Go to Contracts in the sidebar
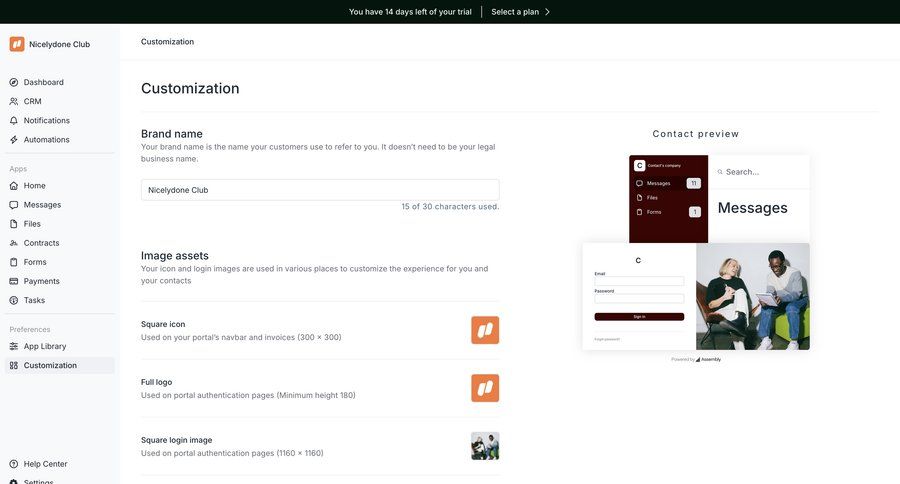Viewport: 900px width, 484px height. 60,243
